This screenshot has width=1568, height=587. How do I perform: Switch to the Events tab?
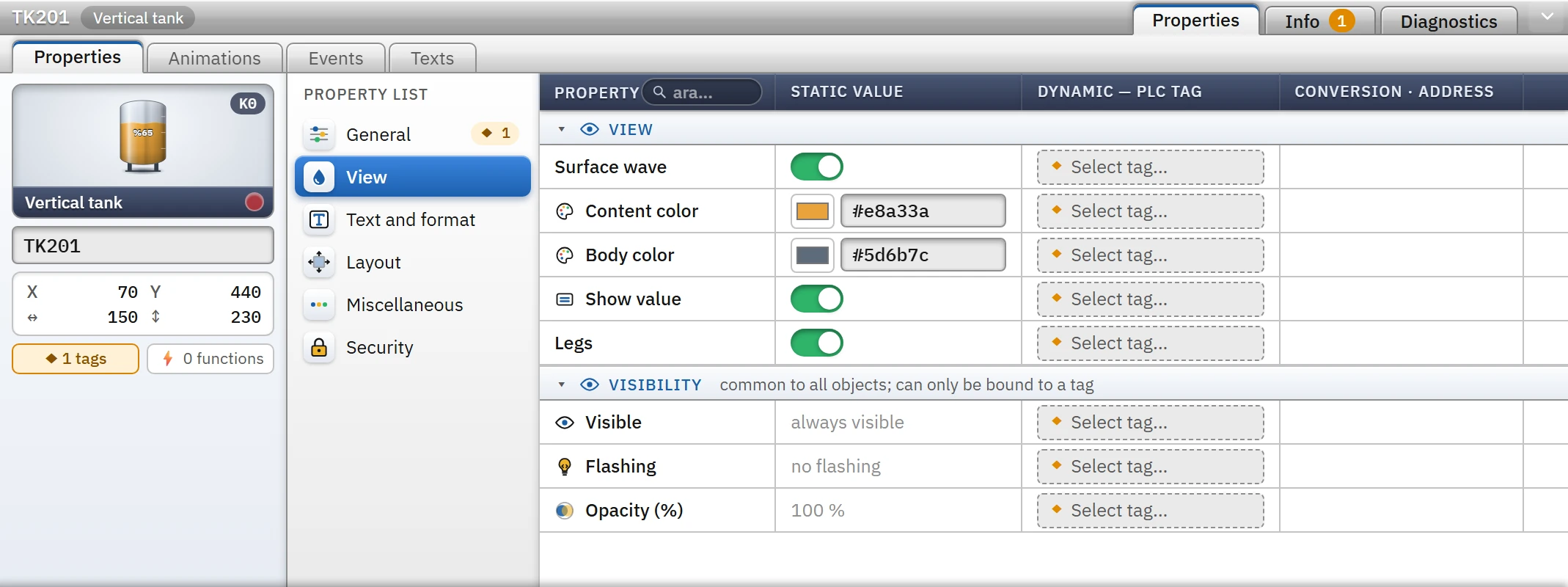[335, 58]
